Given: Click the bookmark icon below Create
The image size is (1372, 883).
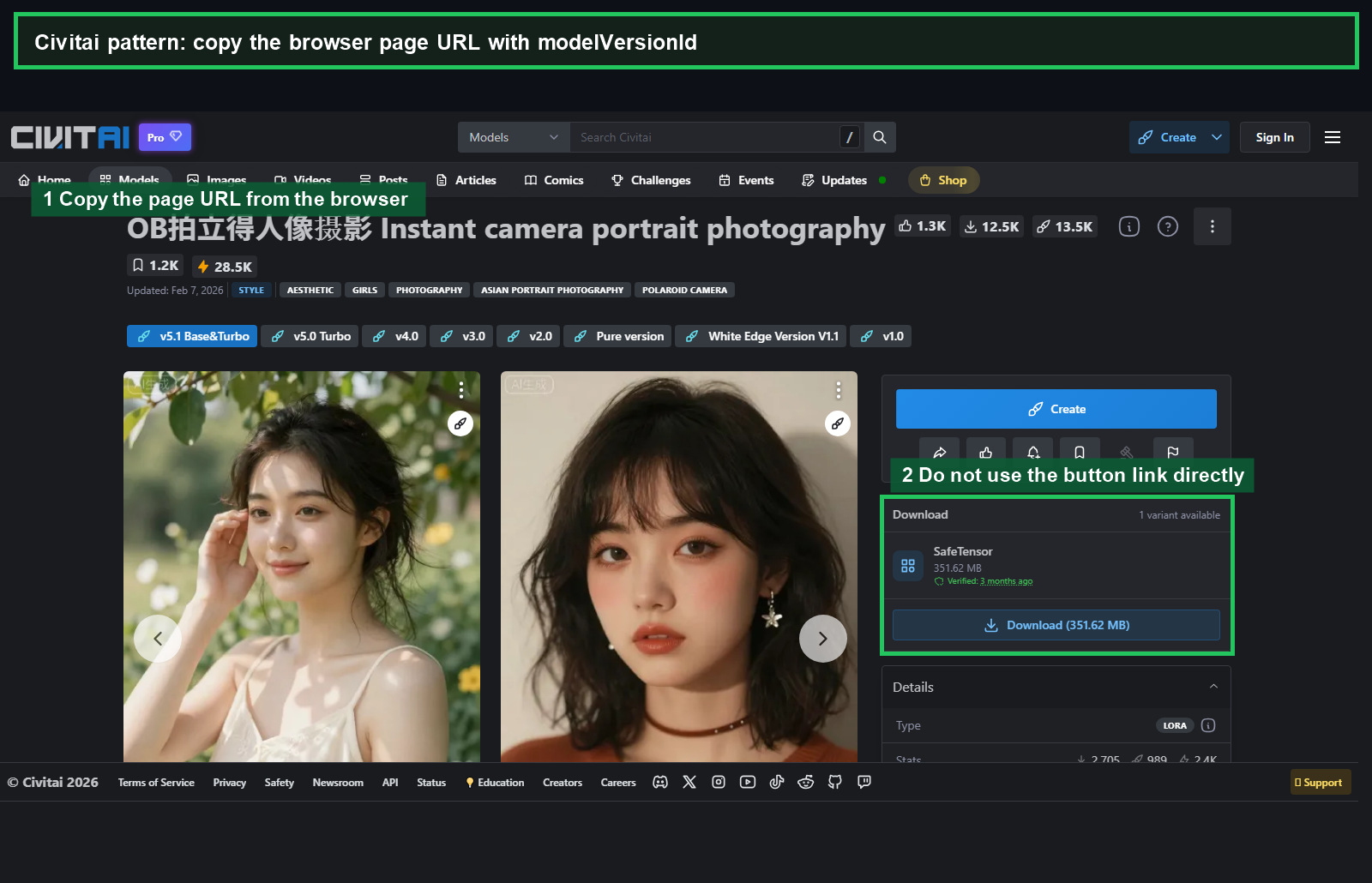Looking at the screenshot, I should point(1080,451).
